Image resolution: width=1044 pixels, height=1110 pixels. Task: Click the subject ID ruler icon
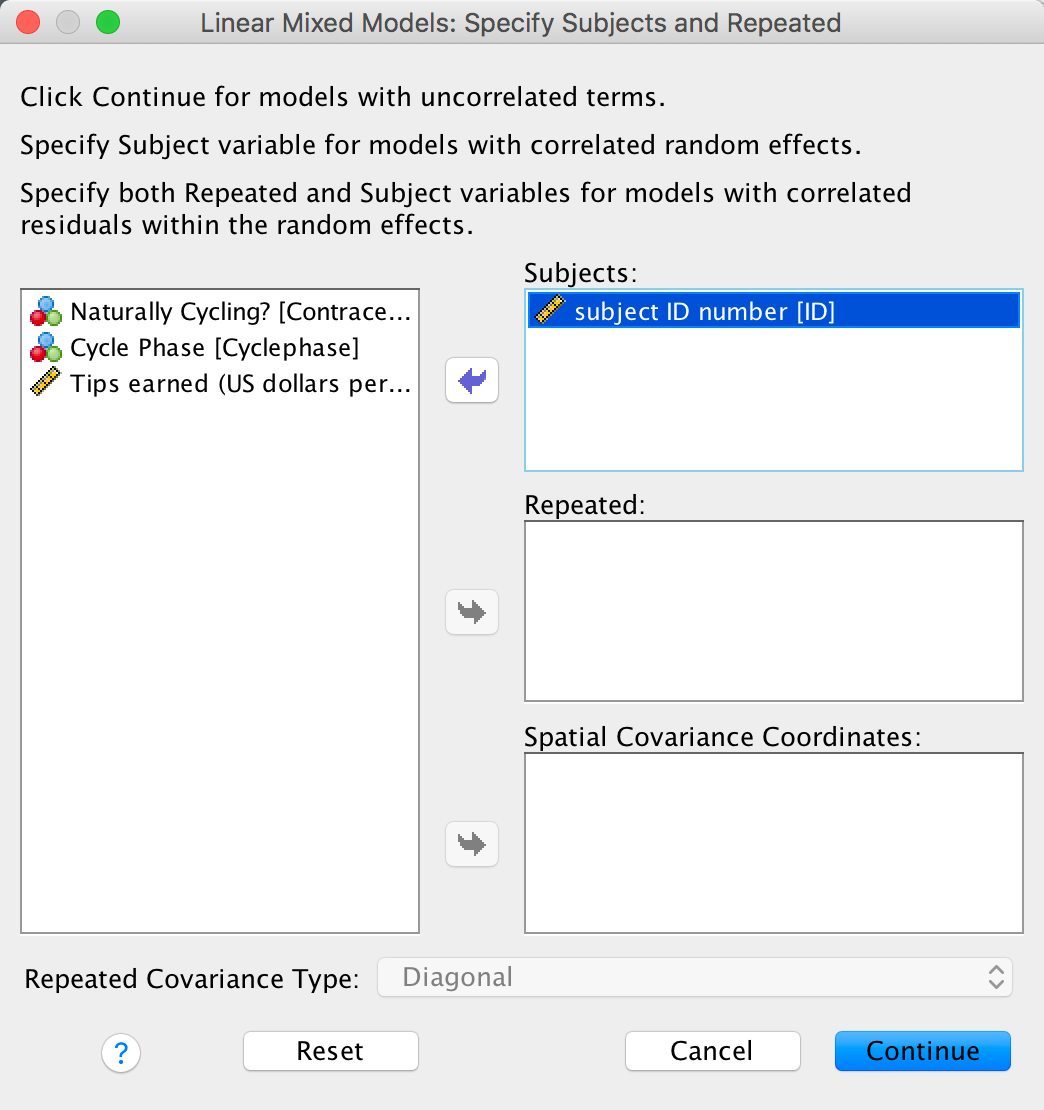(551, 312)
